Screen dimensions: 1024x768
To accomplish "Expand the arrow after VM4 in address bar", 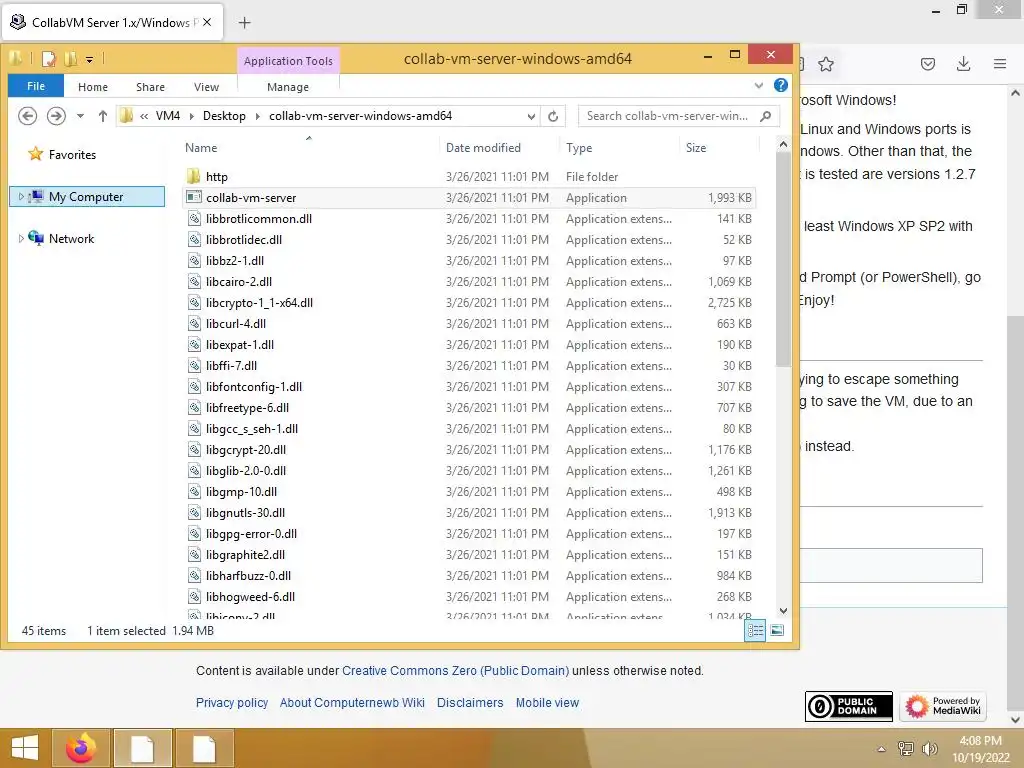I will tap(191, 116).
